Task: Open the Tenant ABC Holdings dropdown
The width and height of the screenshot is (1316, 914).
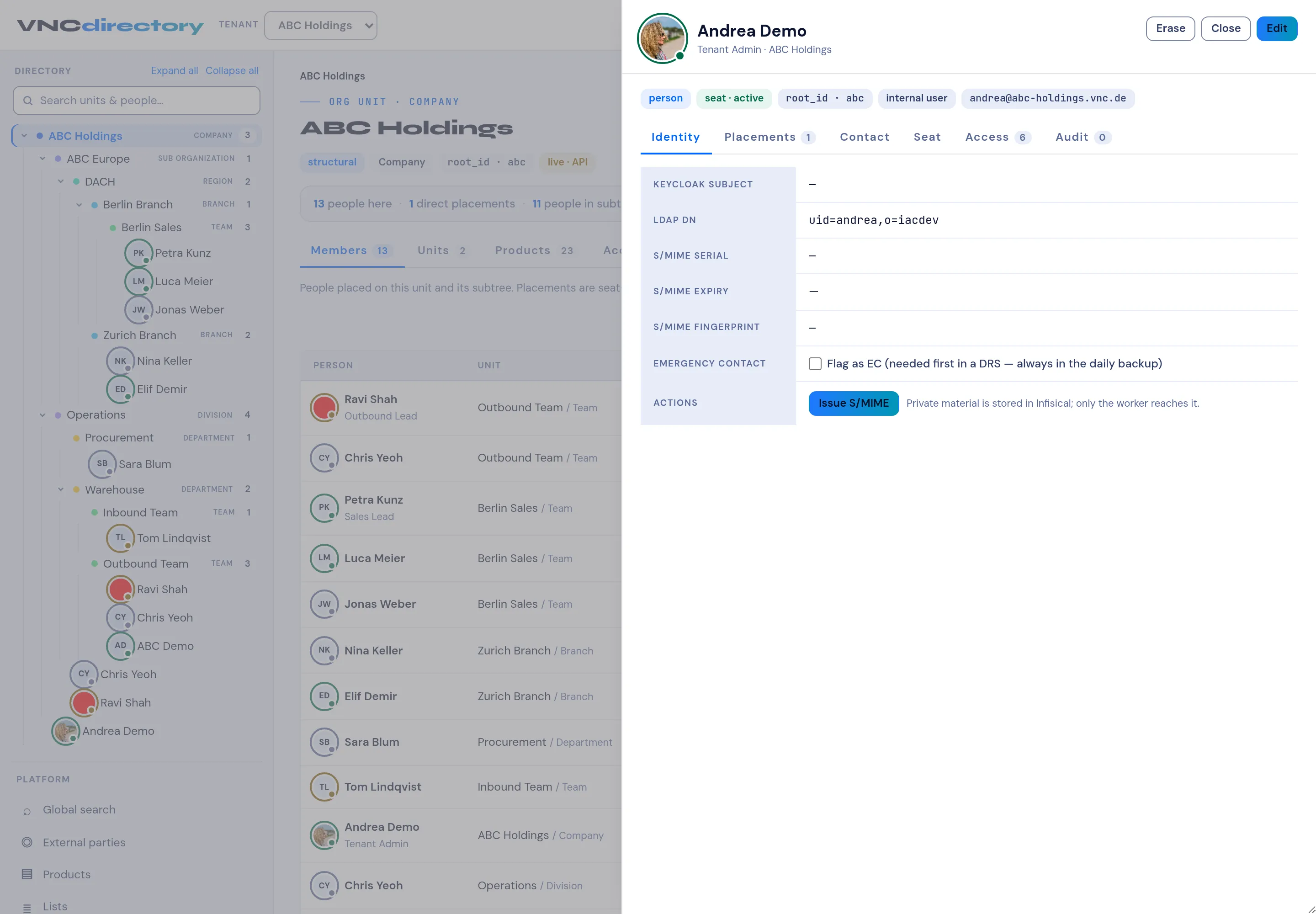Action: pos(321,26)
